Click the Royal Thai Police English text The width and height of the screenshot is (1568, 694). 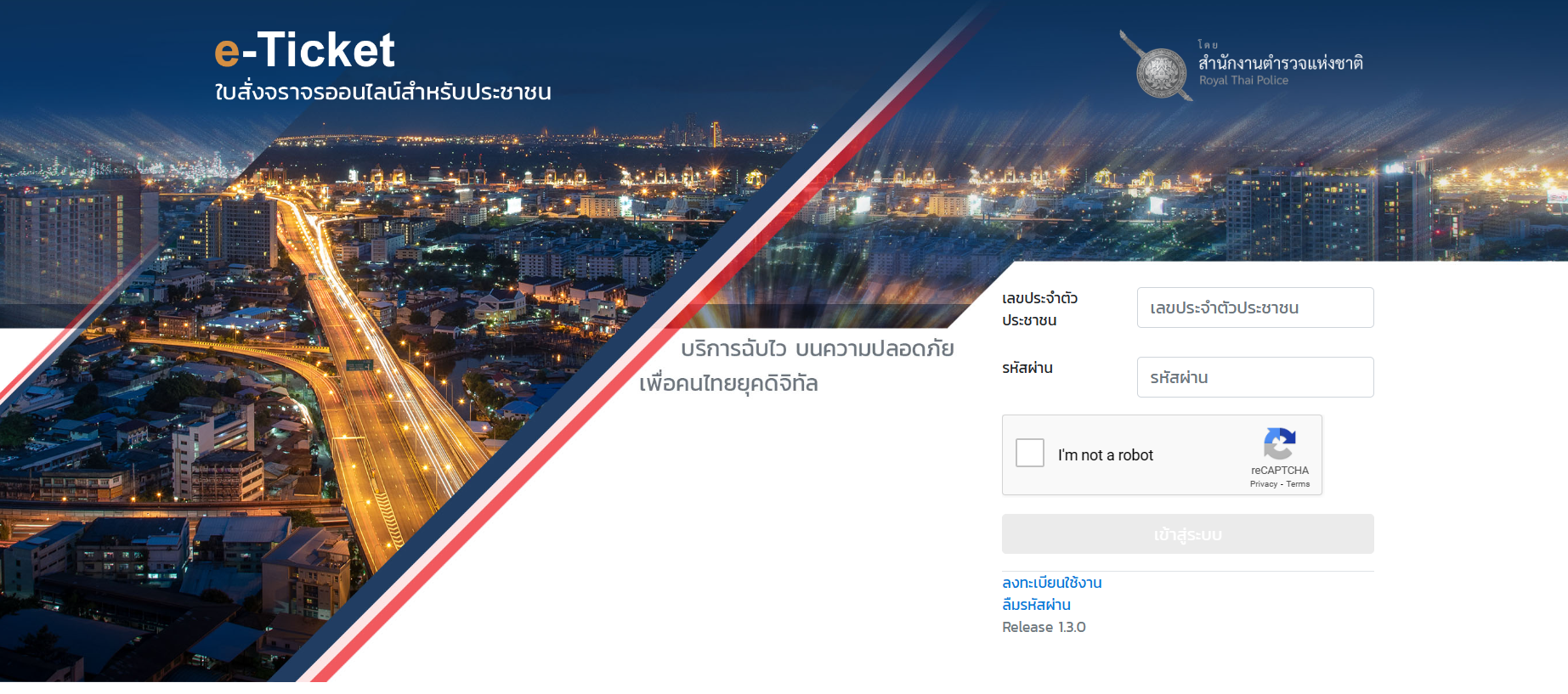[1243, 81]
